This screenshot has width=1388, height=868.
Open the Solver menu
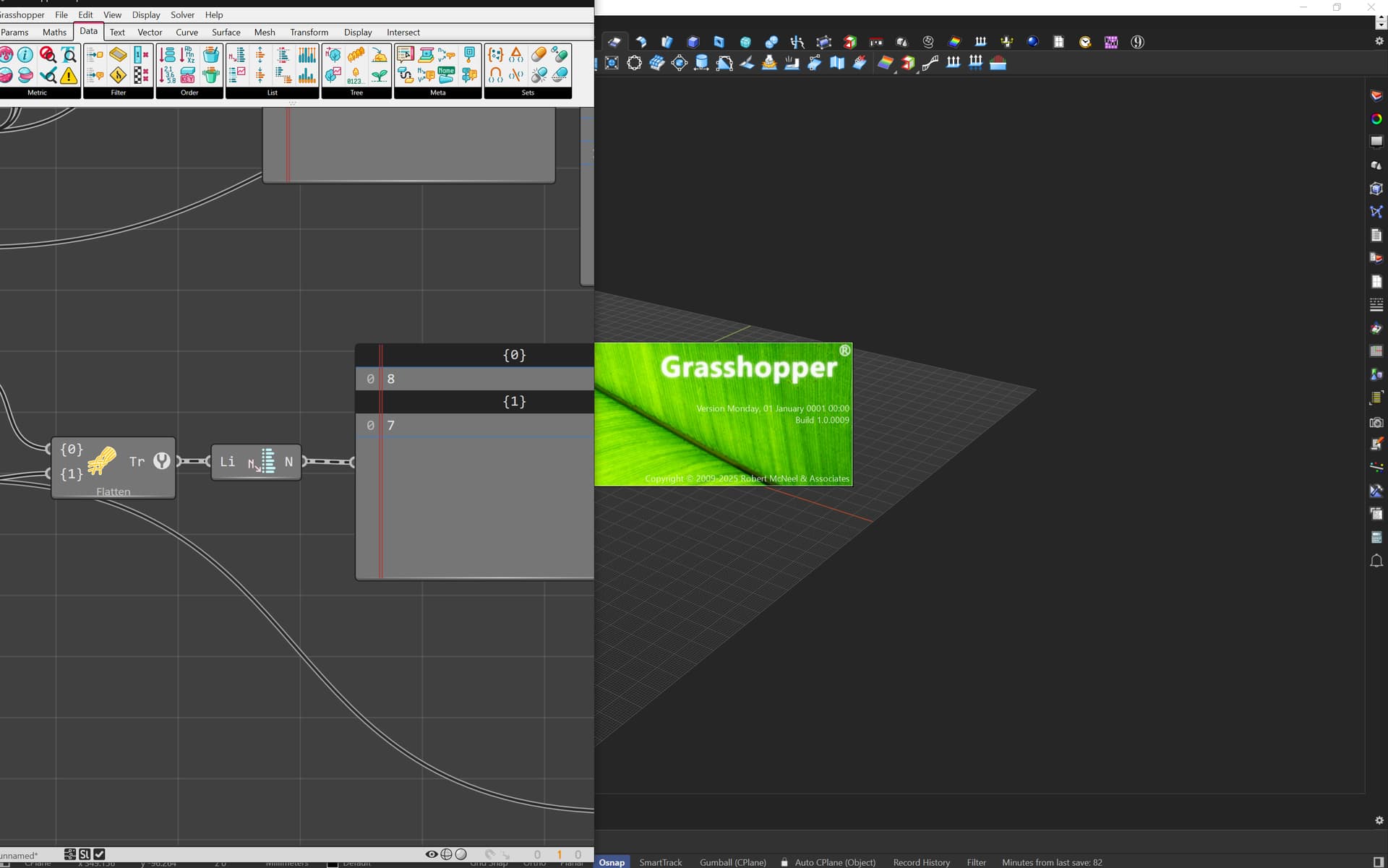182,14
